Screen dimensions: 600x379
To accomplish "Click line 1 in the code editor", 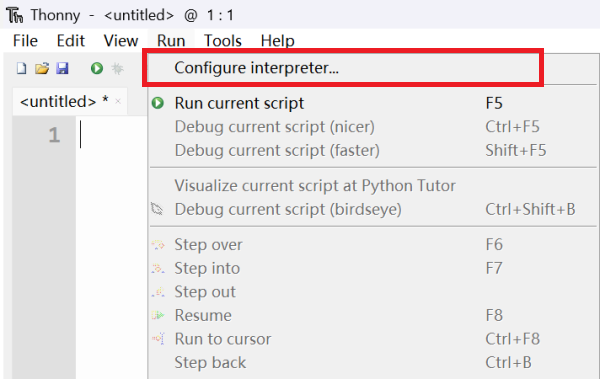I will [x=111, y=135].
